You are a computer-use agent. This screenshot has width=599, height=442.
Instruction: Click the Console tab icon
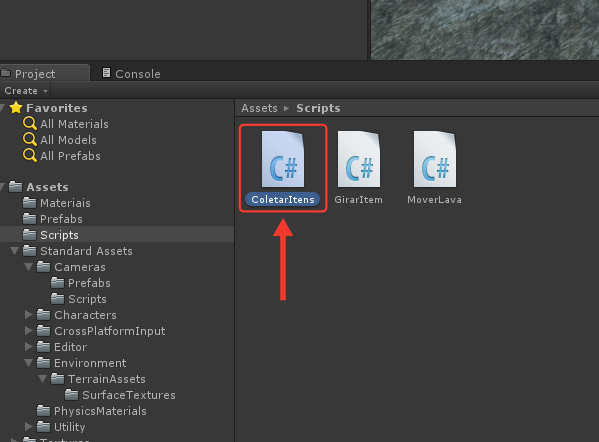click(107, 73)
